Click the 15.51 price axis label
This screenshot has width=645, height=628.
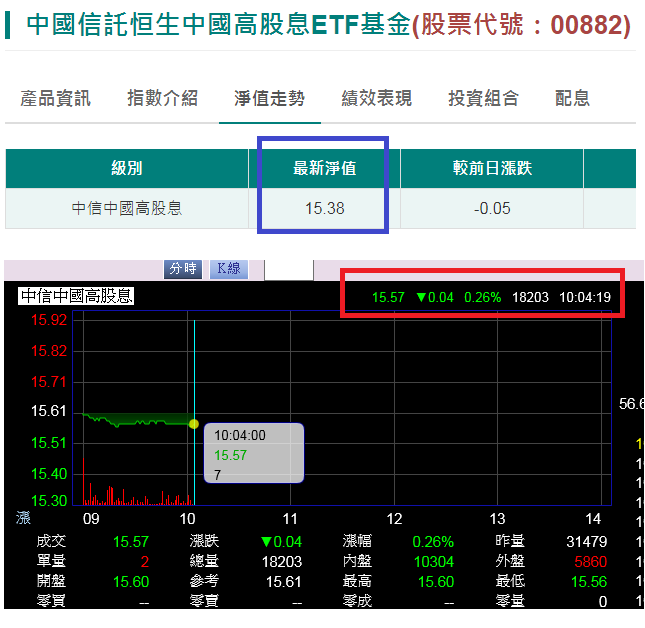[x=49, y=443]
